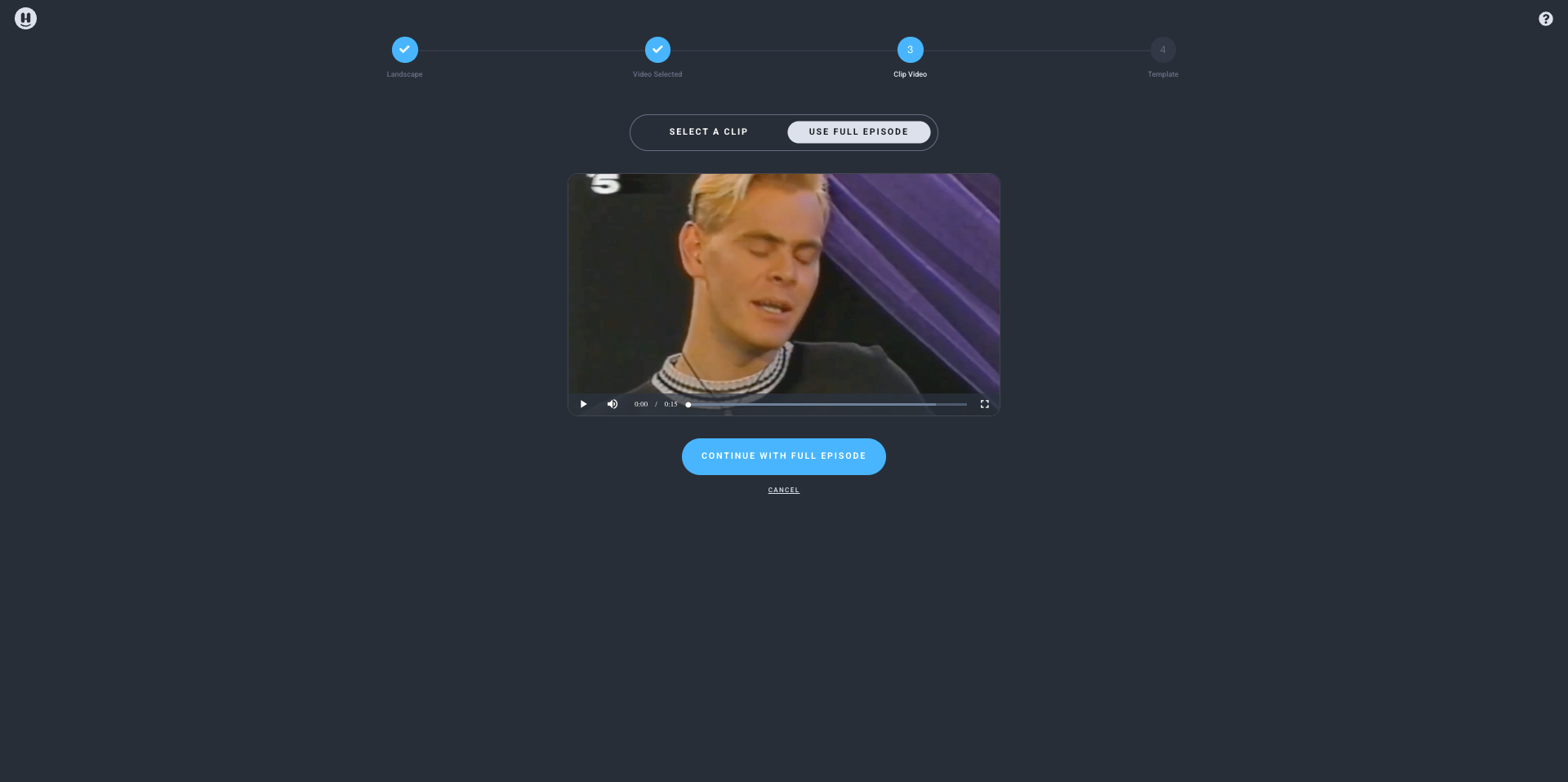
Task: Mute the video volume speaker icon
Action: (612, 404)
